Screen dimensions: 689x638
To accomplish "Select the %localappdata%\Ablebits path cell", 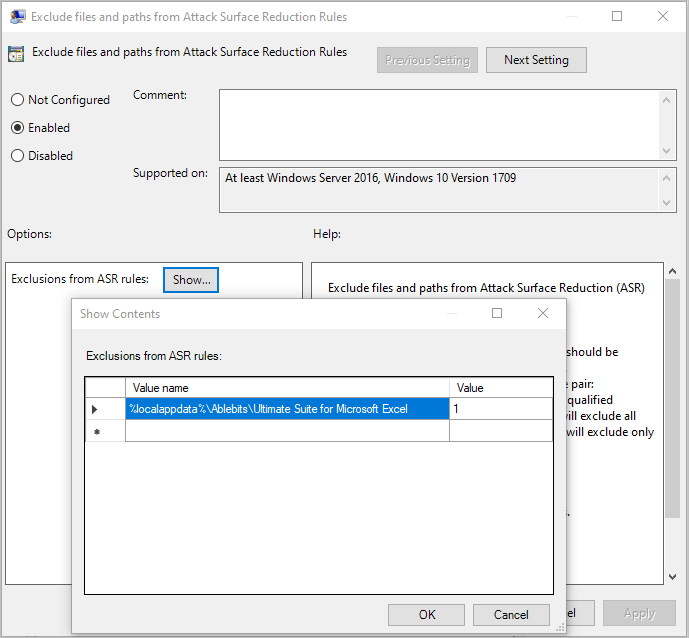I will tap(287, 409).
